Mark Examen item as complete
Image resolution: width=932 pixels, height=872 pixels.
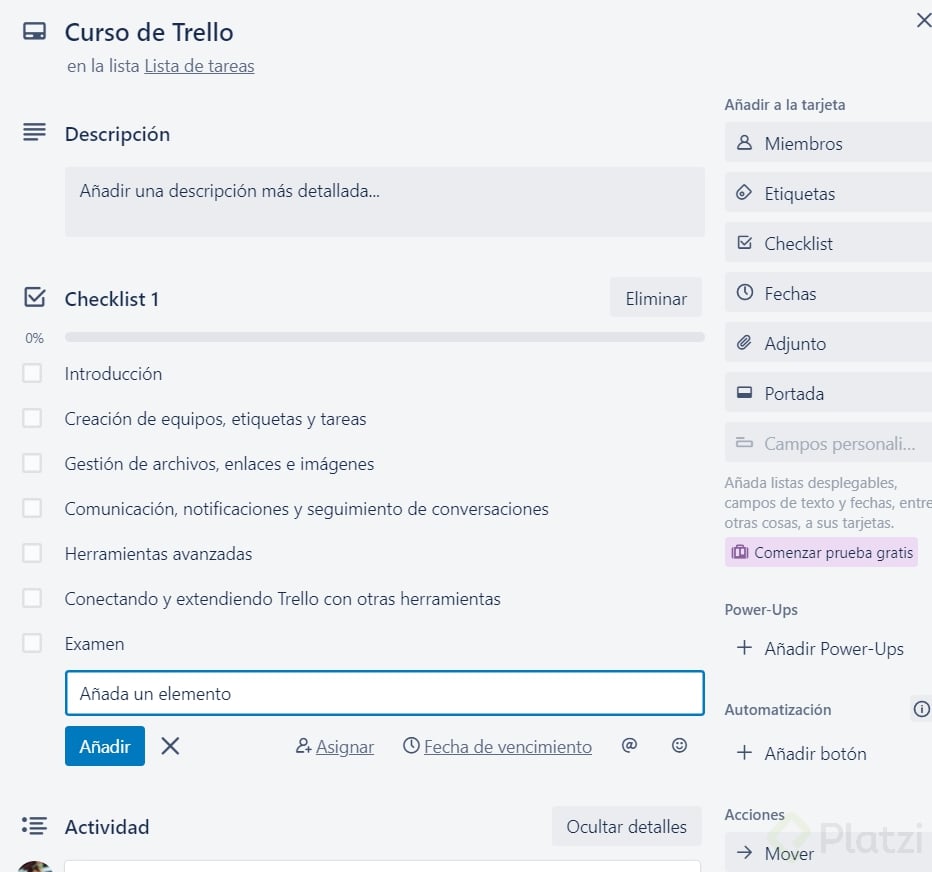(x=32, y=643)
